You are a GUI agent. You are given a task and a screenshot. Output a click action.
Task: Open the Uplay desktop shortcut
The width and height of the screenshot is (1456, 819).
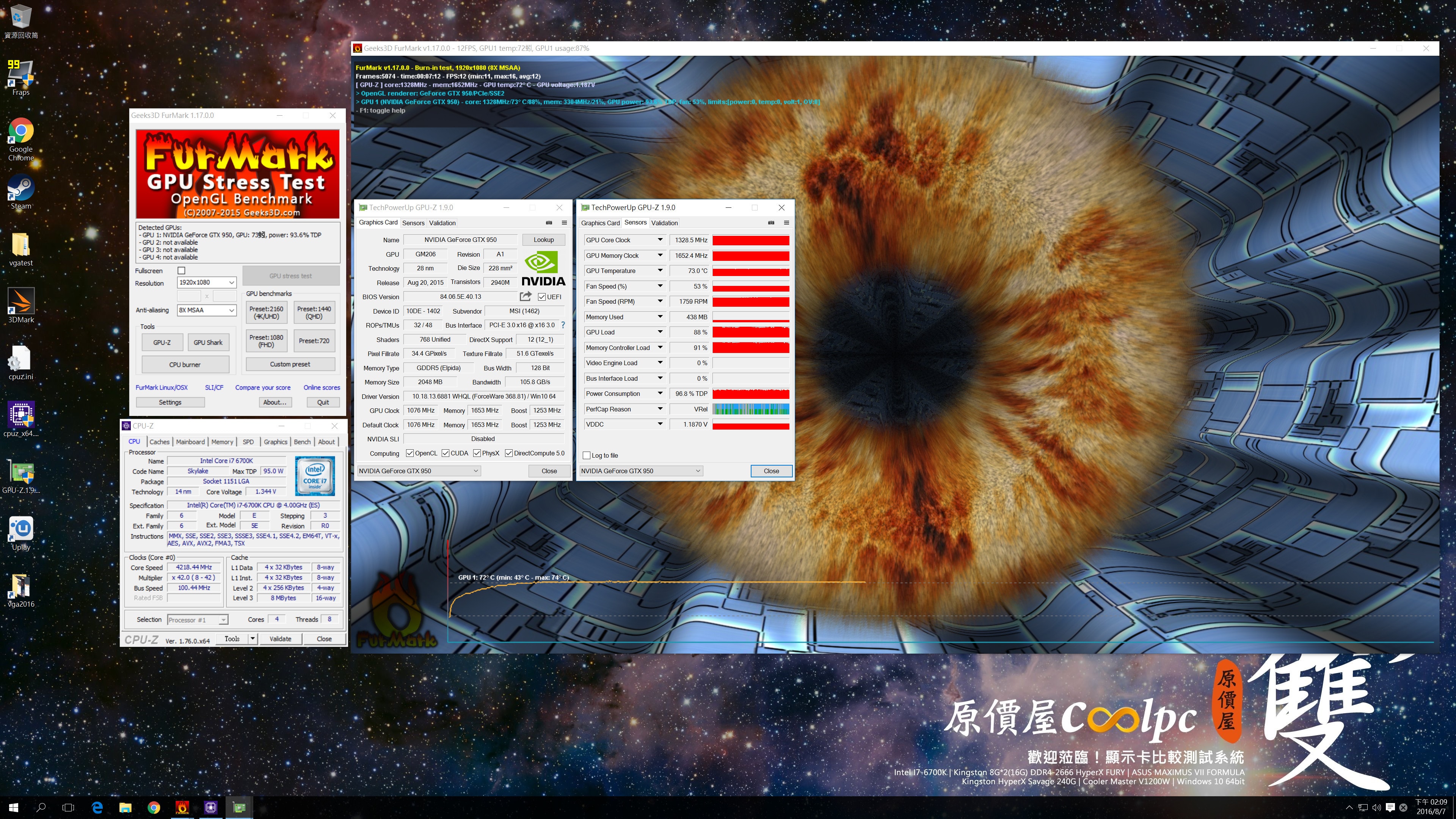[21, 533]
